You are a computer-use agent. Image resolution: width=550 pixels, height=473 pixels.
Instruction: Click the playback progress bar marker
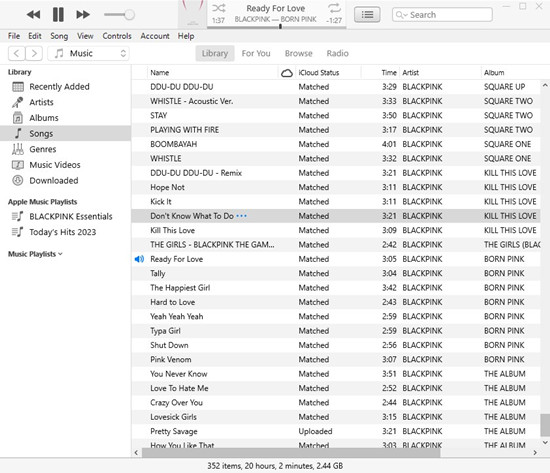(x=280, y=26)
